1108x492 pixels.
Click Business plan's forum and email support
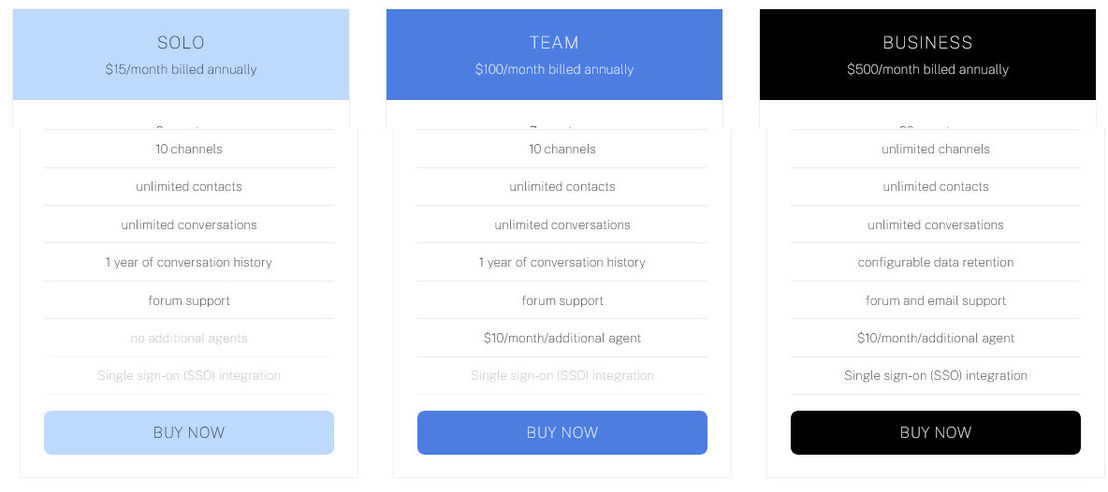coord(935,300)
